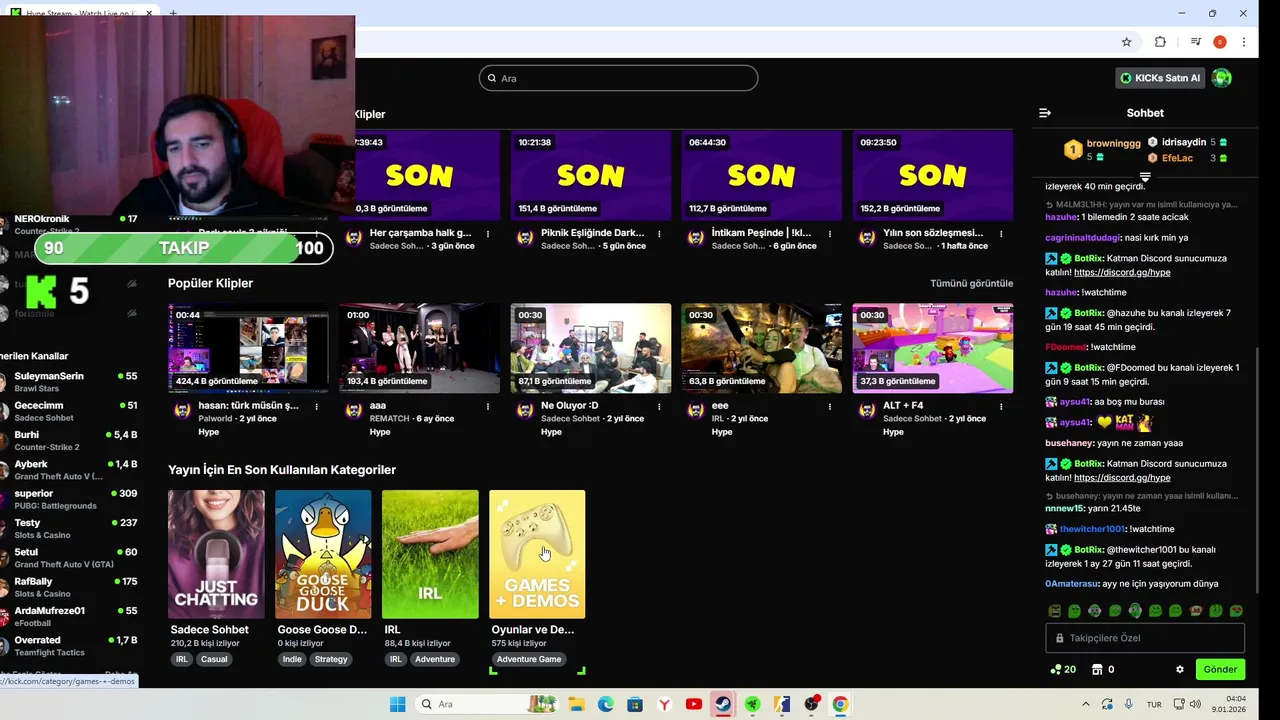Play the 'aaa' REMATCH clip thumbnail

[419, 348]
